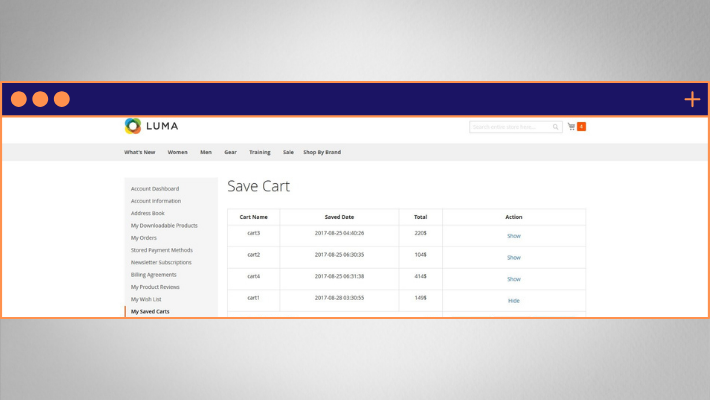Click the third orange window dot
The image size is (710, 400).
[x=62, y=99]
